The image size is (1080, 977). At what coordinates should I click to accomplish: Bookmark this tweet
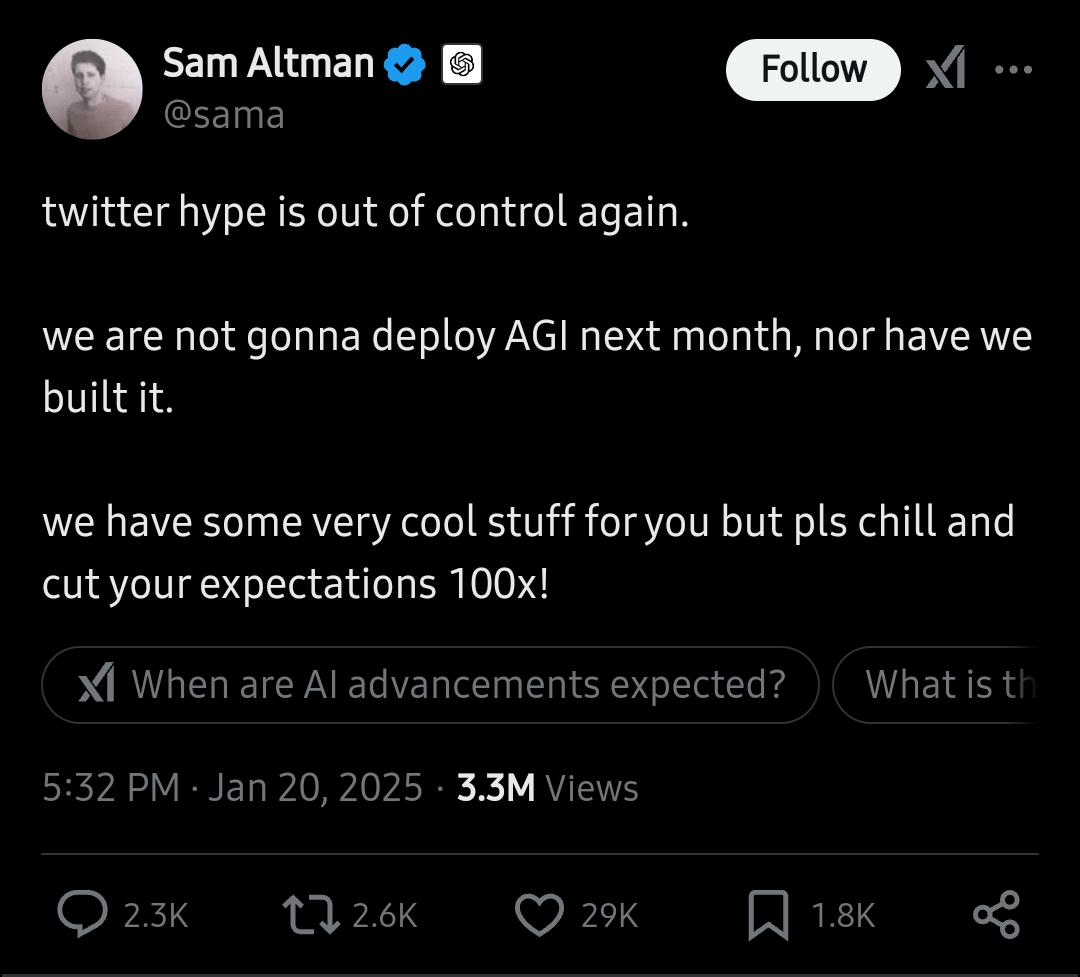pos(768,914)
